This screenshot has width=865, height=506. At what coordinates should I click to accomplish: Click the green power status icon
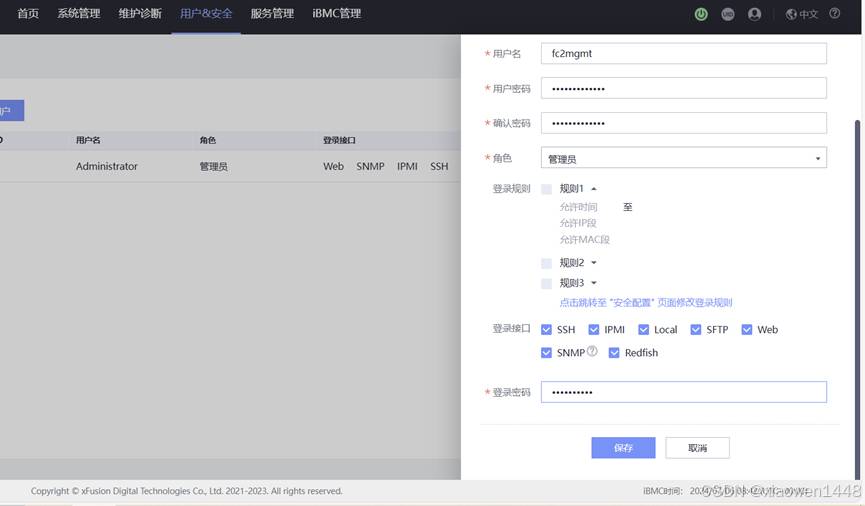(701, 14)
